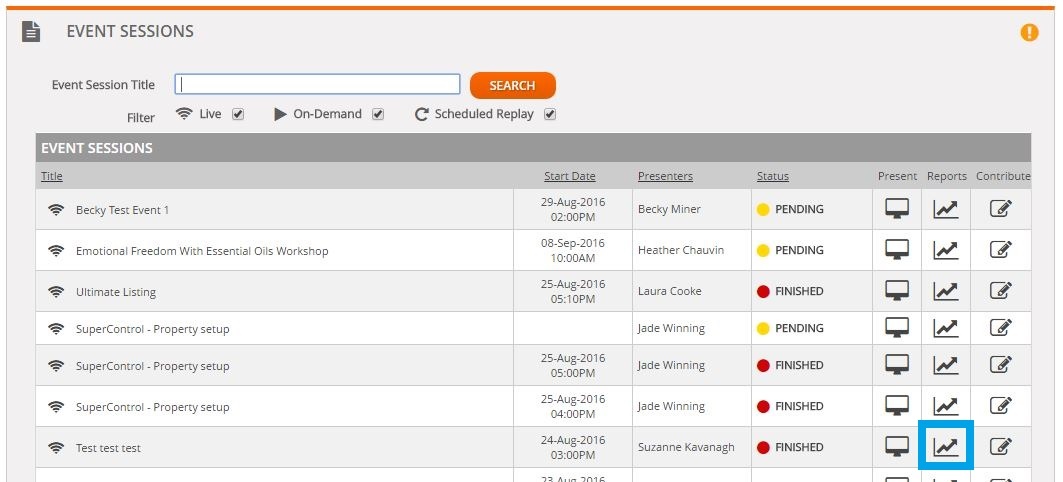Viewport: 1063px width, 482px height.
Task: Click presenter name Becky Miner
Action: point(669,209)
